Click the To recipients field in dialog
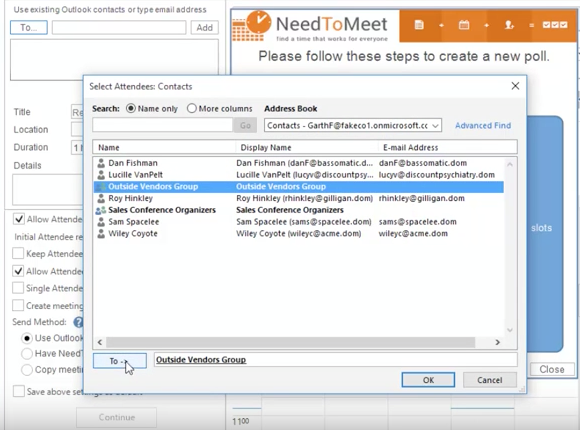580x430 pixels. pos(335,360)
